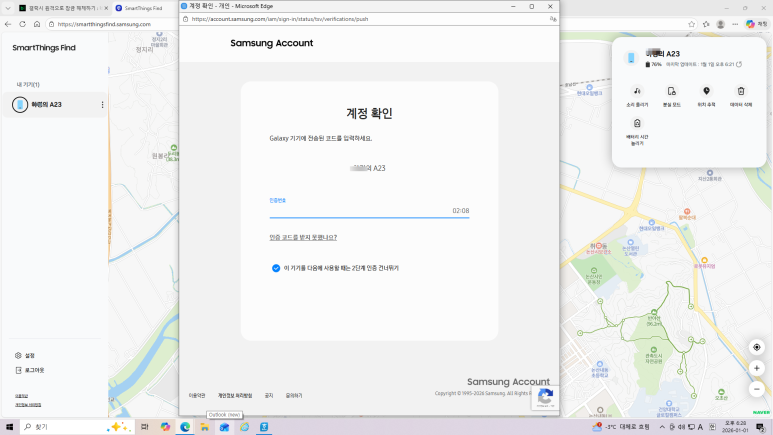The height and width of the screenshot is (435, 773).
Task: Click the taskbar search box
Action: coord(76,427)
